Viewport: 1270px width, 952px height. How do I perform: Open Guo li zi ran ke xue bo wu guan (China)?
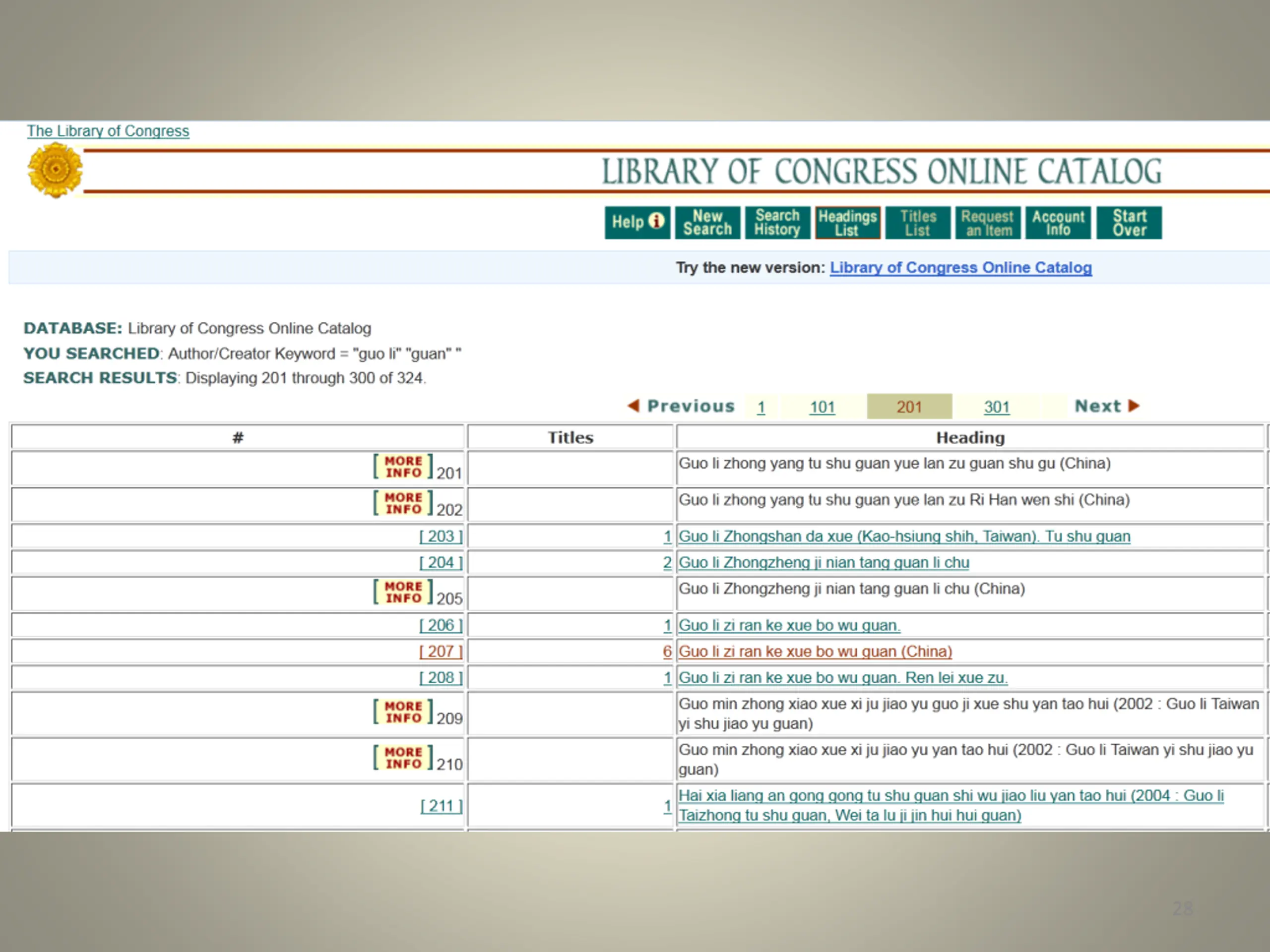815,652
